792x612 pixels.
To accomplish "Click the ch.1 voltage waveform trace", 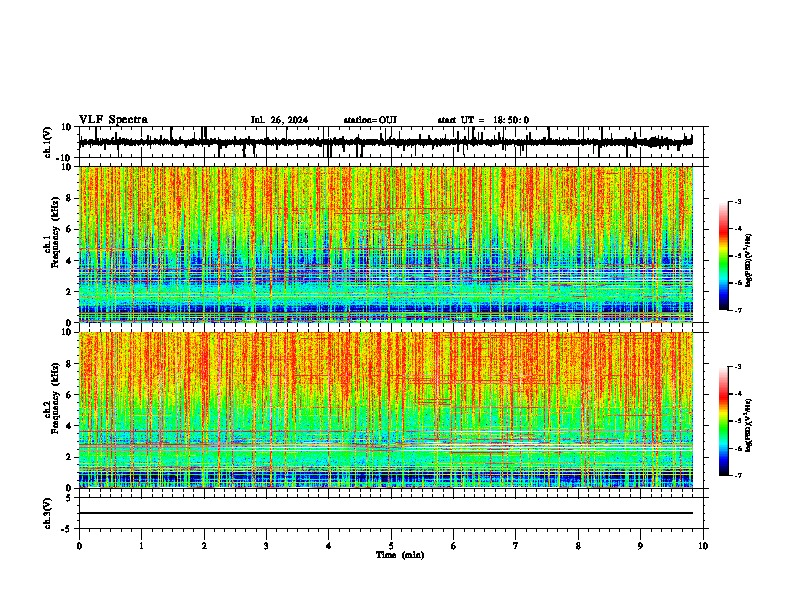I will pos(385,142).
